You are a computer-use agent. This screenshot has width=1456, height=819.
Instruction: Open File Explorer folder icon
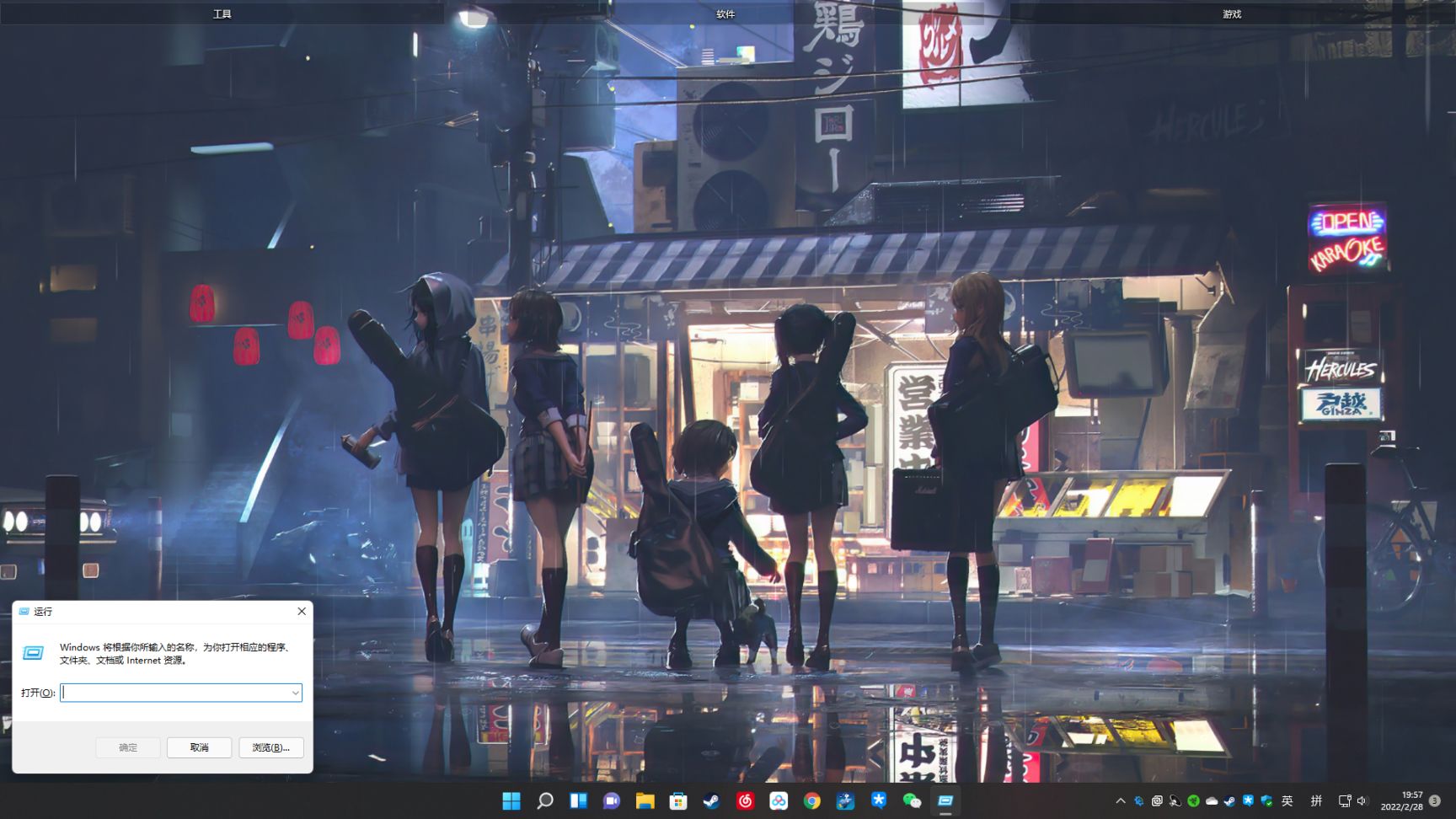coord(645,800)
